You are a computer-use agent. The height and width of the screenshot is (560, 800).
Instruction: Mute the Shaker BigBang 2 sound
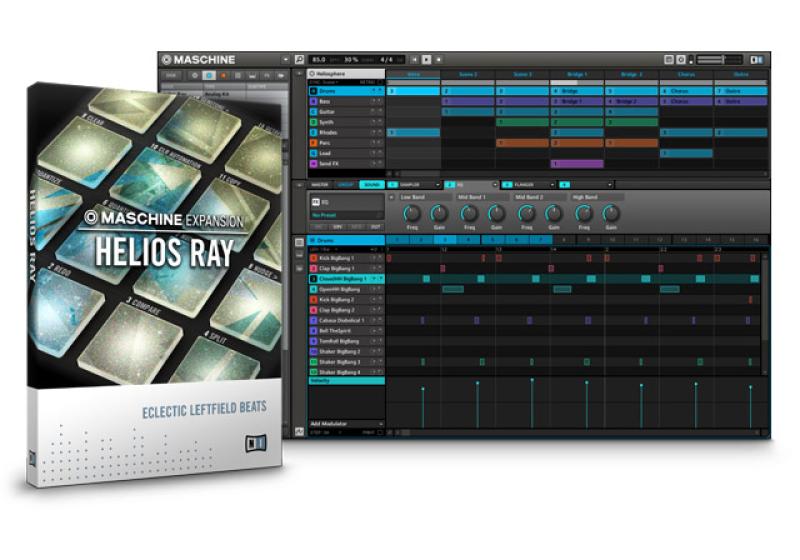tap(373, 352)
